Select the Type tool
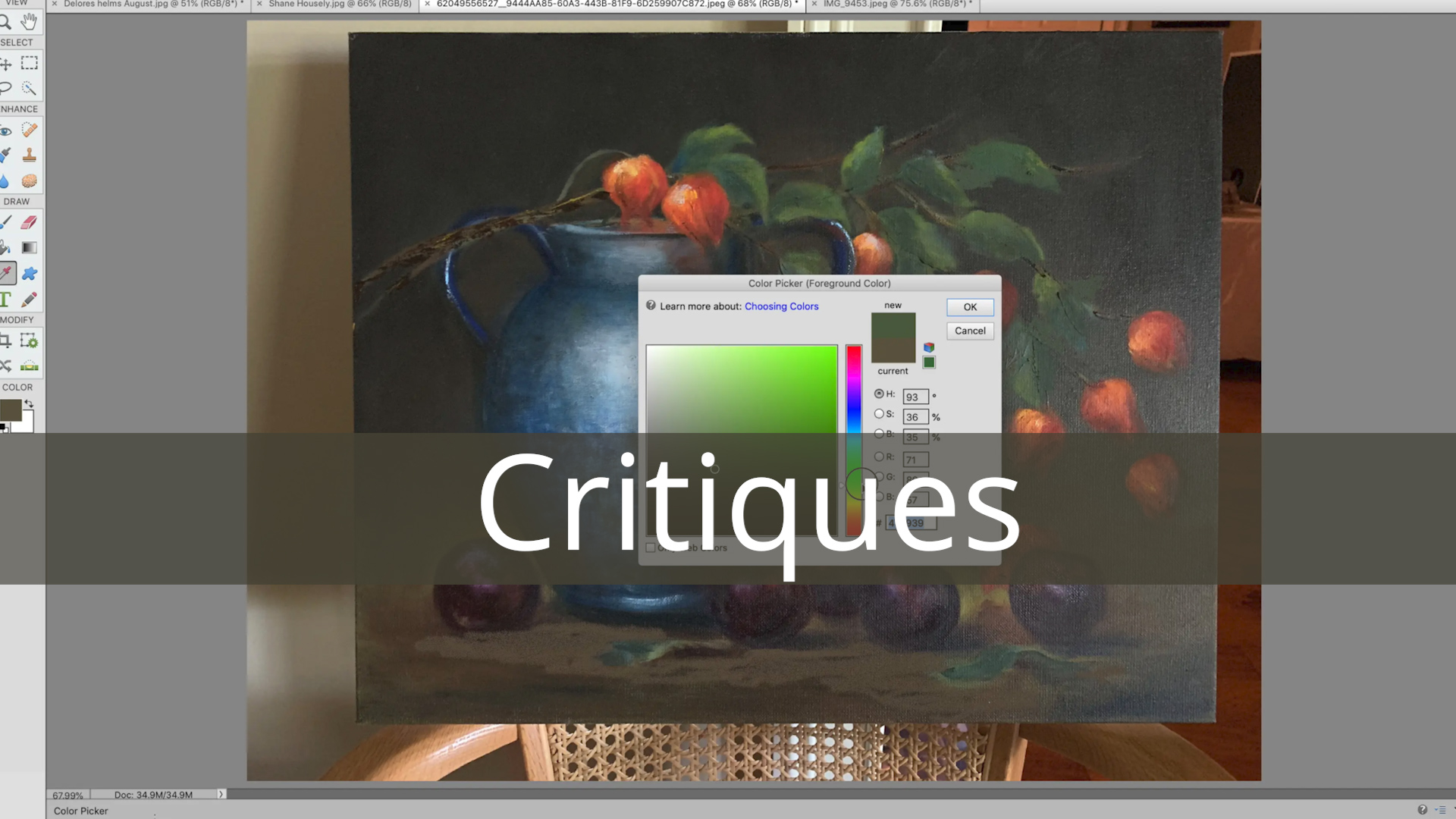 (x=6, y=299)
